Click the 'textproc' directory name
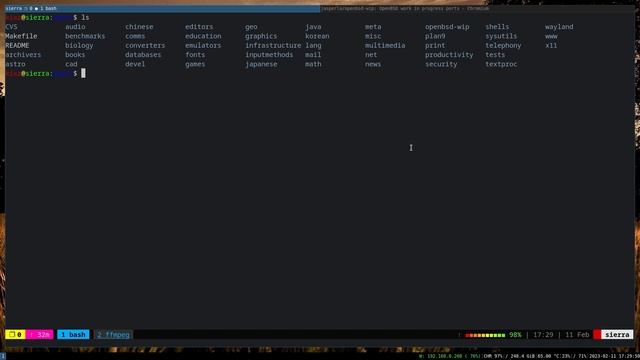The width and height of the screenshot is (640, 360). 501,64
